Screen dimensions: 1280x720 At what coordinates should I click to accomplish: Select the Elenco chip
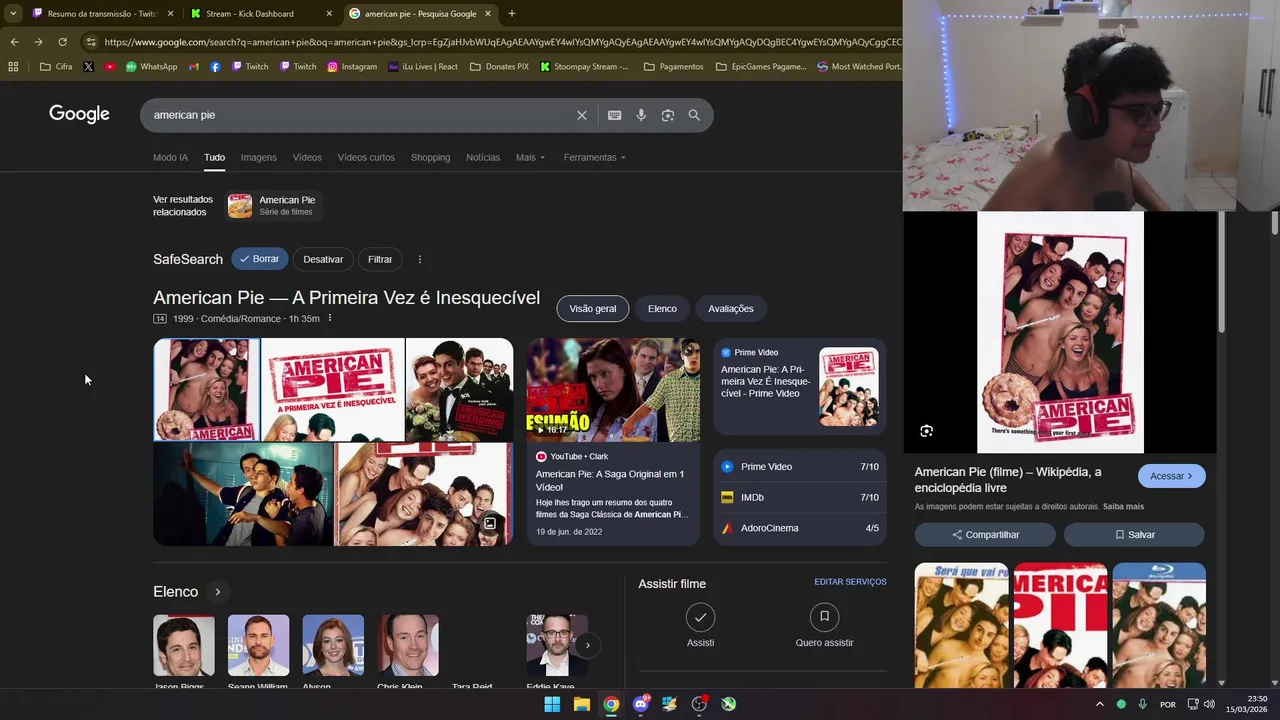[x=662, y=309]
